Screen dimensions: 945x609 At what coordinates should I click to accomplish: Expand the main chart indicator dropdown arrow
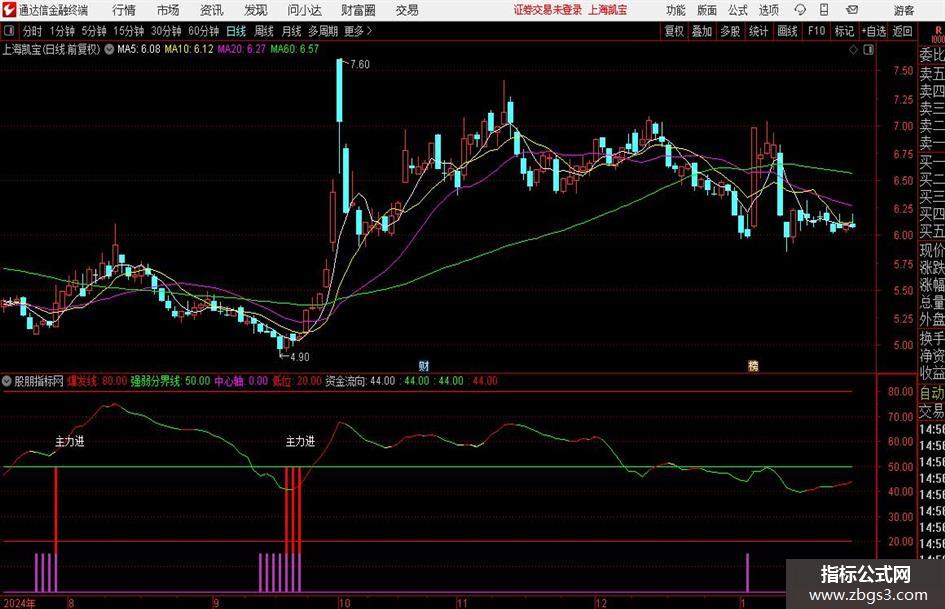point(109,49)
